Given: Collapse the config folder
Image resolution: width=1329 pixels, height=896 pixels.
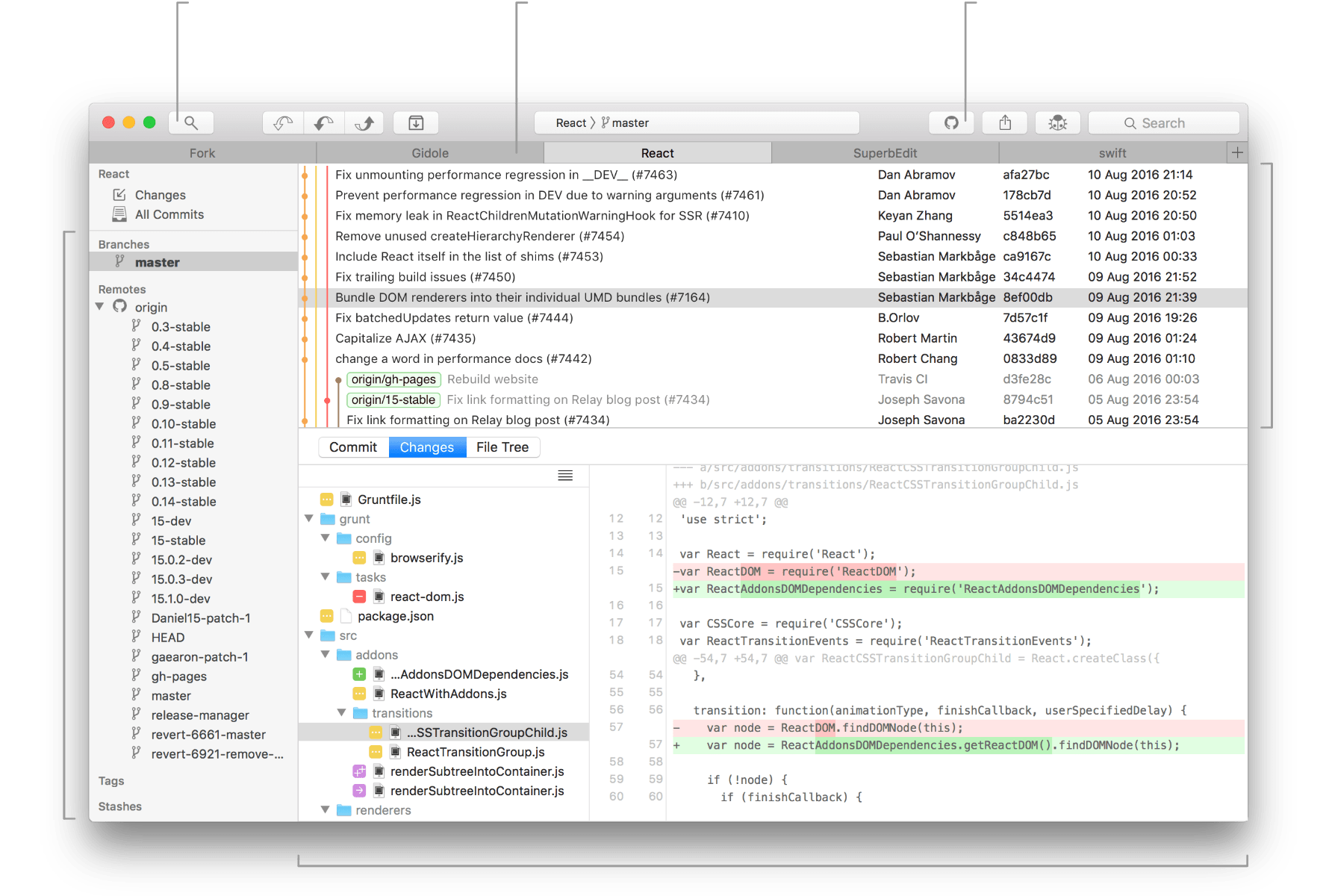Looking at the screenshot, I should tap(326, 538).
